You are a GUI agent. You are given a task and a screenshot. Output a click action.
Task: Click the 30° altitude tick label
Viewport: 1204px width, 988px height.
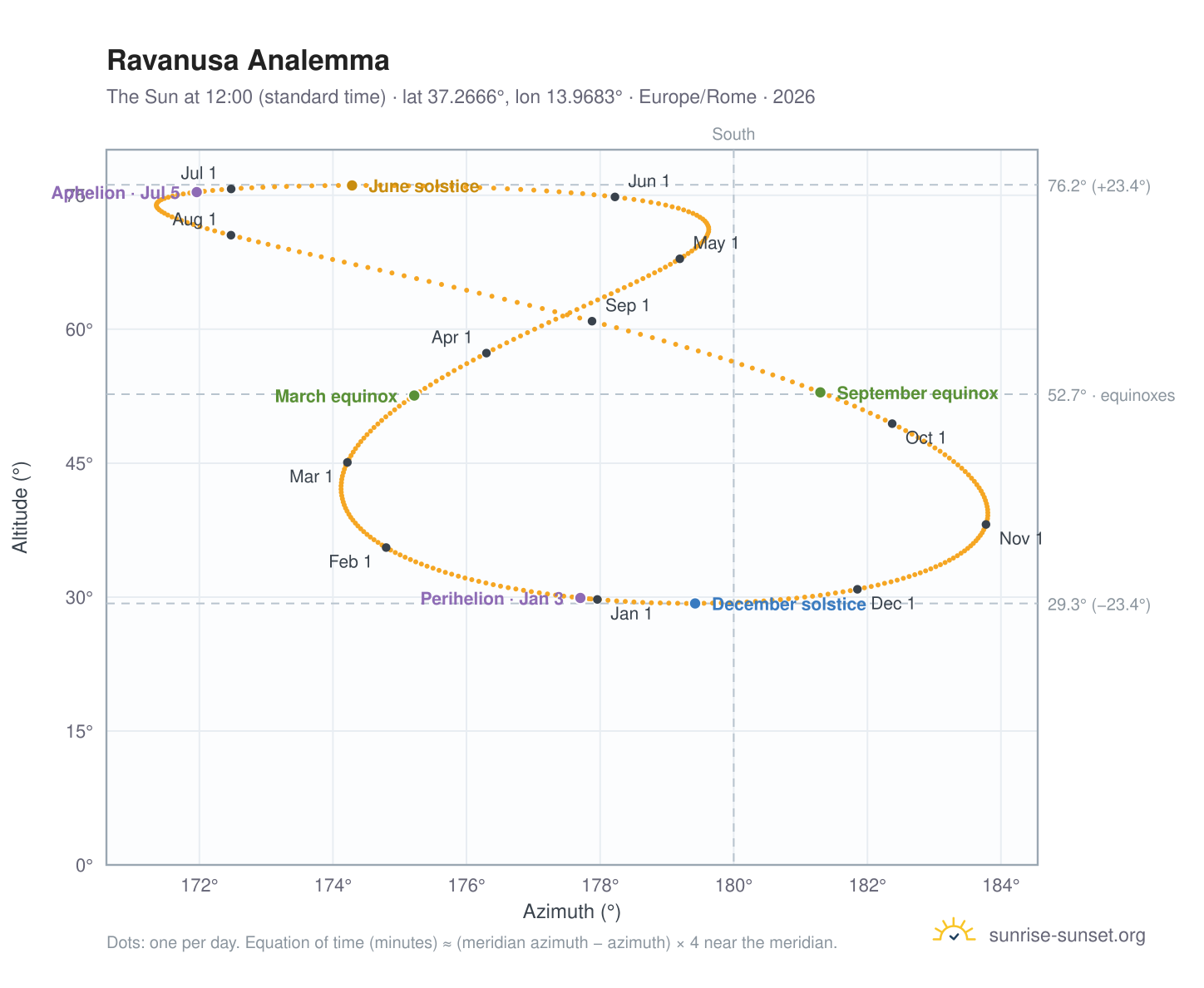pos(79,598)
